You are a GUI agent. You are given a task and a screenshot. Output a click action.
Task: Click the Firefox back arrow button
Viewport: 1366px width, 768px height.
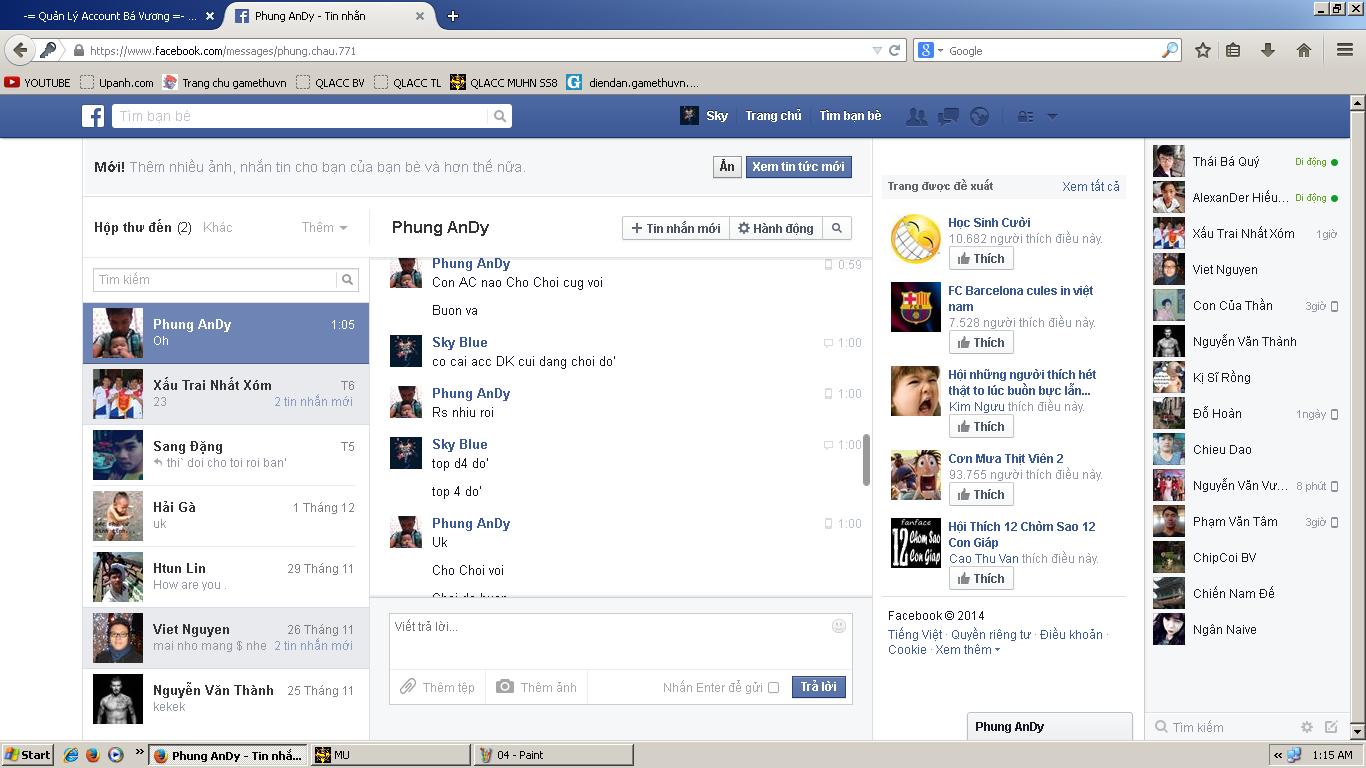20,50
